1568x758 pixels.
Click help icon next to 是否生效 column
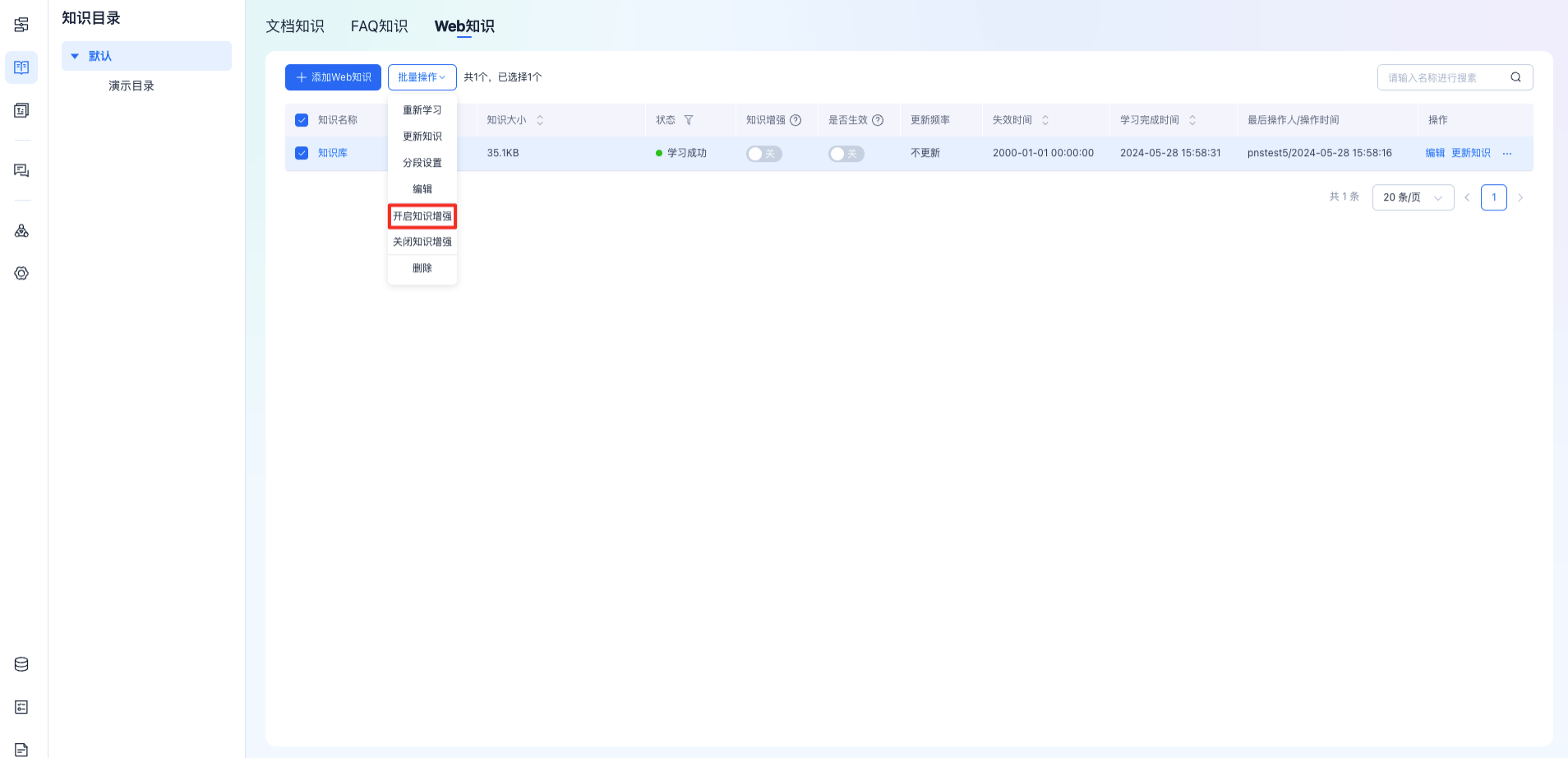coord(878,120)
